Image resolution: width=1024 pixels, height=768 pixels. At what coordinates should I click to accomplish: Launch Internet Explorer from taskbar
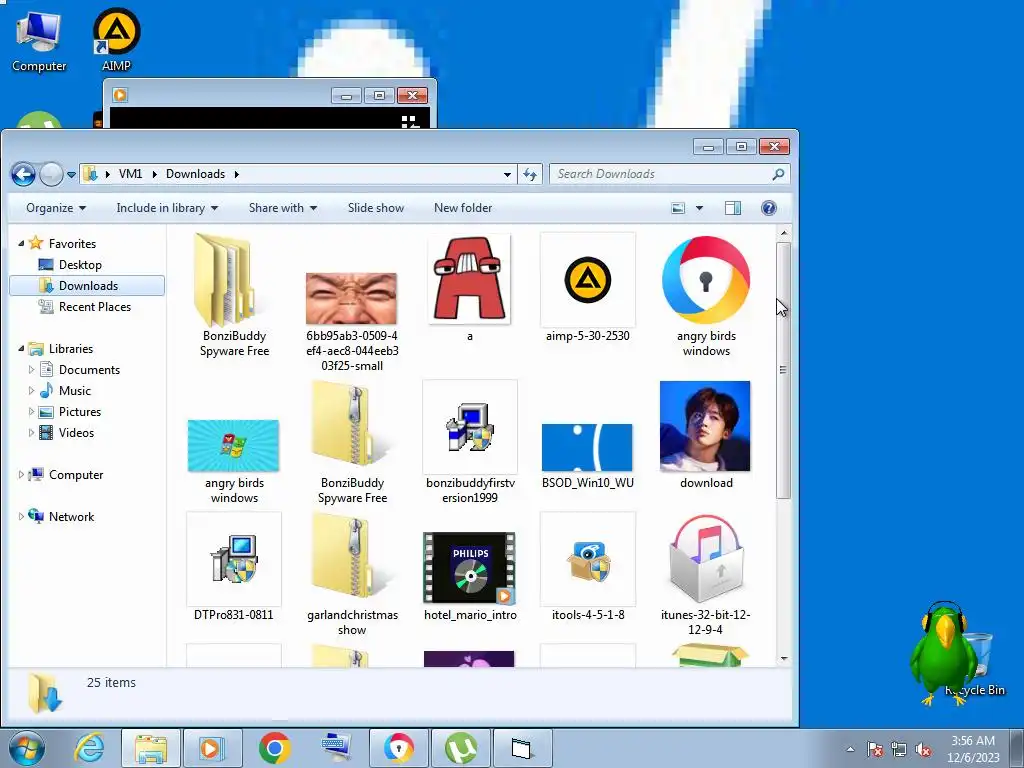[89, 748]
